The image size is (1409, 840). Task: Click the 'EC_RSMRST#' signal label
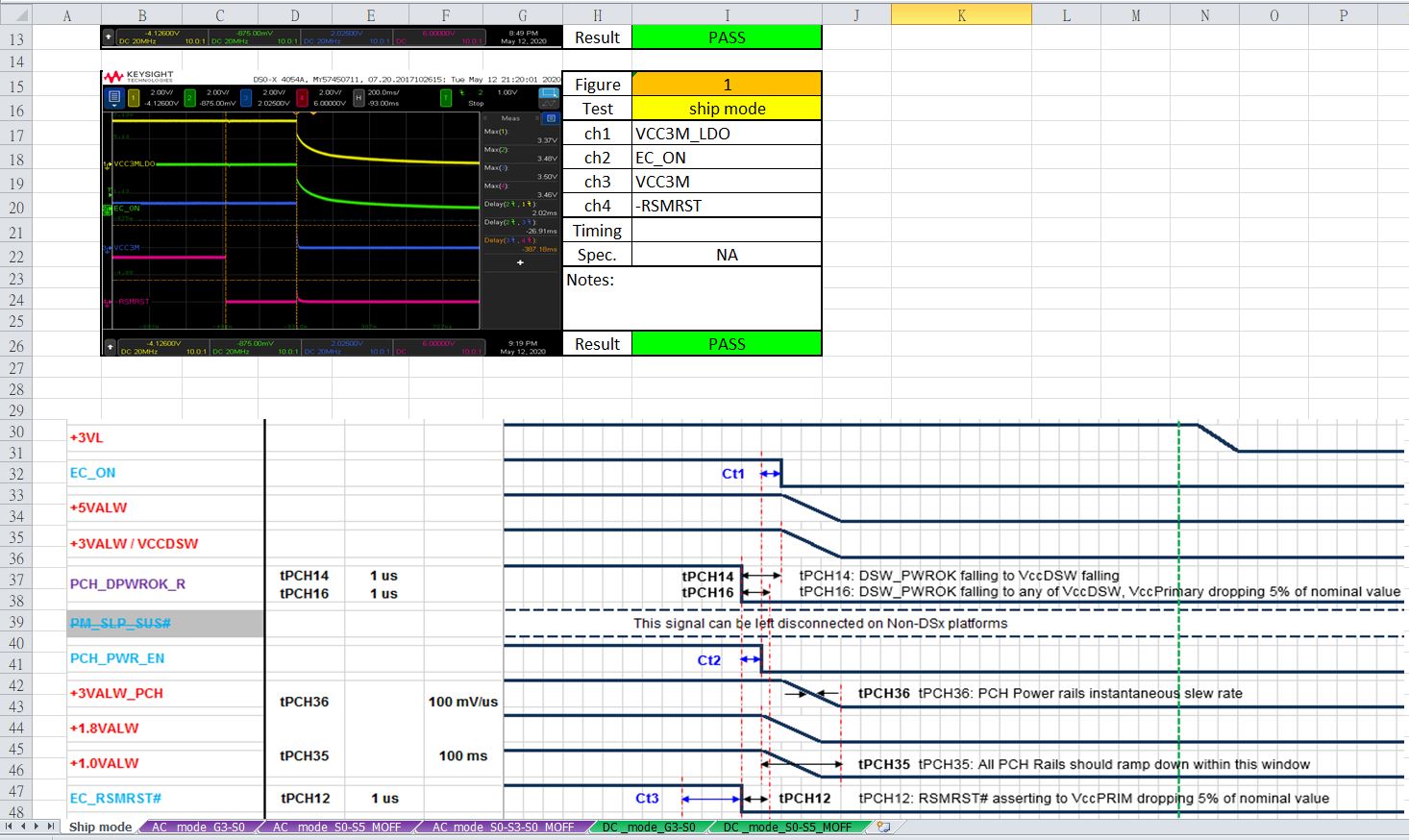coord(115,798)
